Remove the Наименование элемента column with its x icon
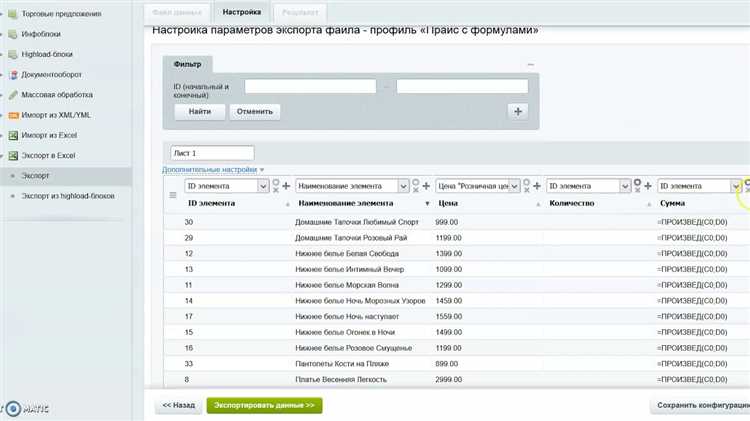Screen dimensions: 750x421 tap(416, 190)
